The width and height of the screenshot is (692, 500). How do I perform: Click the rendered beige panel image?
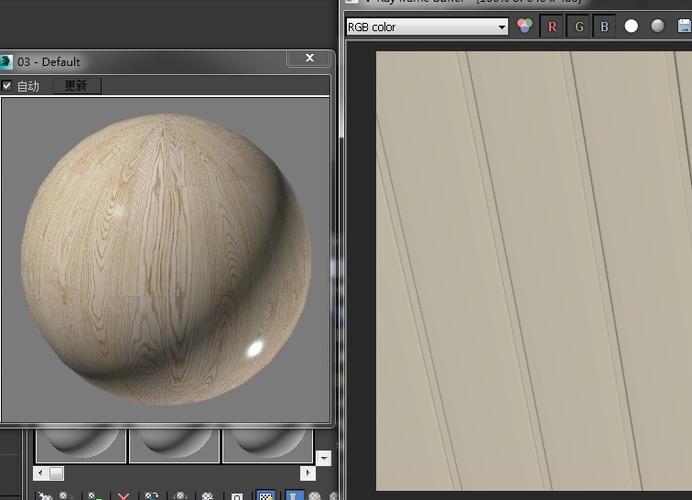click(x=534, y=271)
